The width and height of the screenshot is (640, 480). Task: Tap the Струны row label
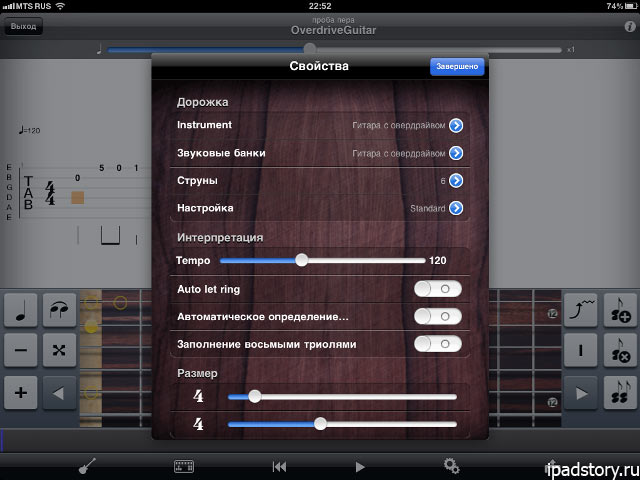point(197,181)
